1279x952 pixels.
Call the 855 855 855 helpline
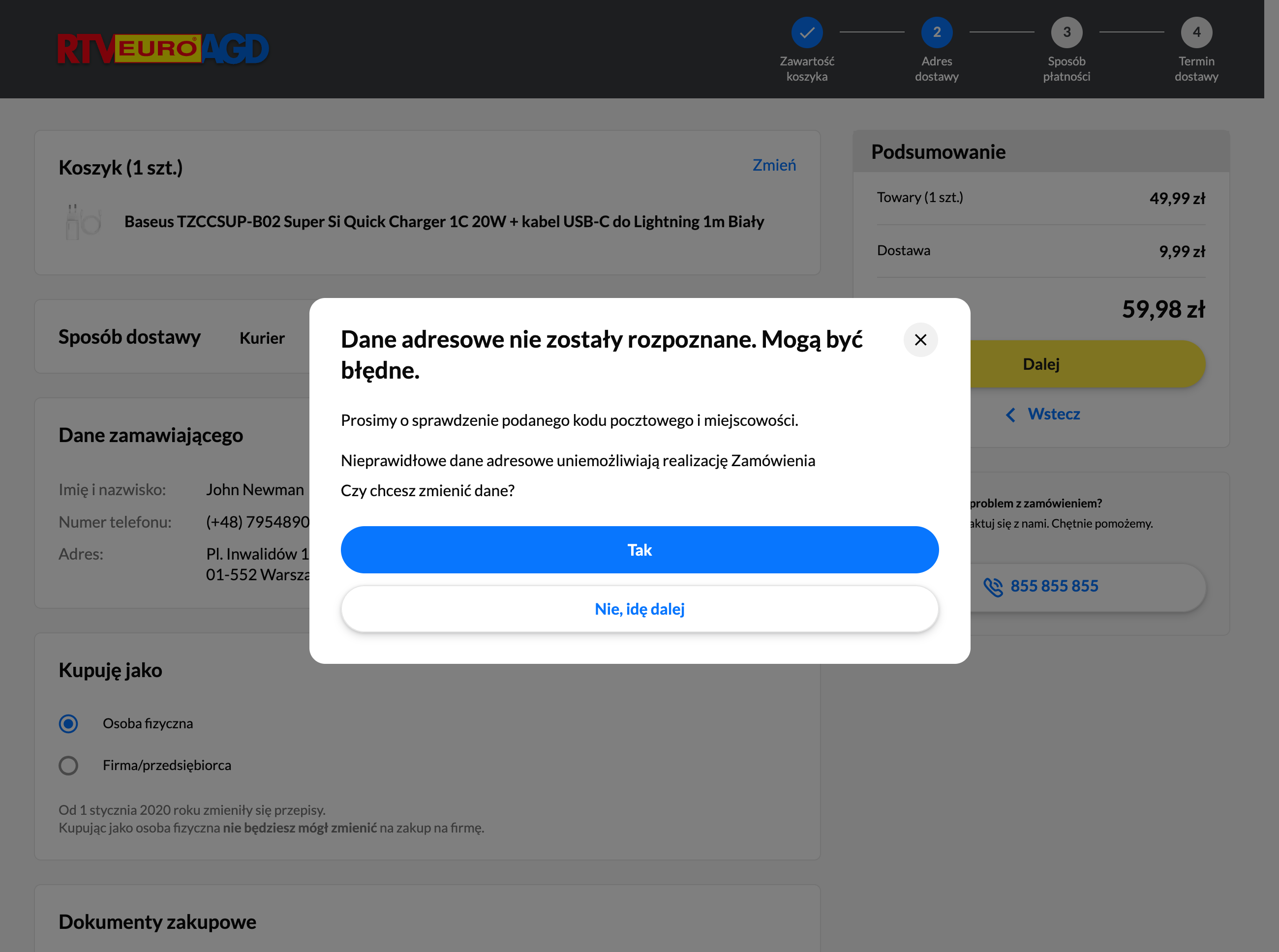pos(1054,586)
